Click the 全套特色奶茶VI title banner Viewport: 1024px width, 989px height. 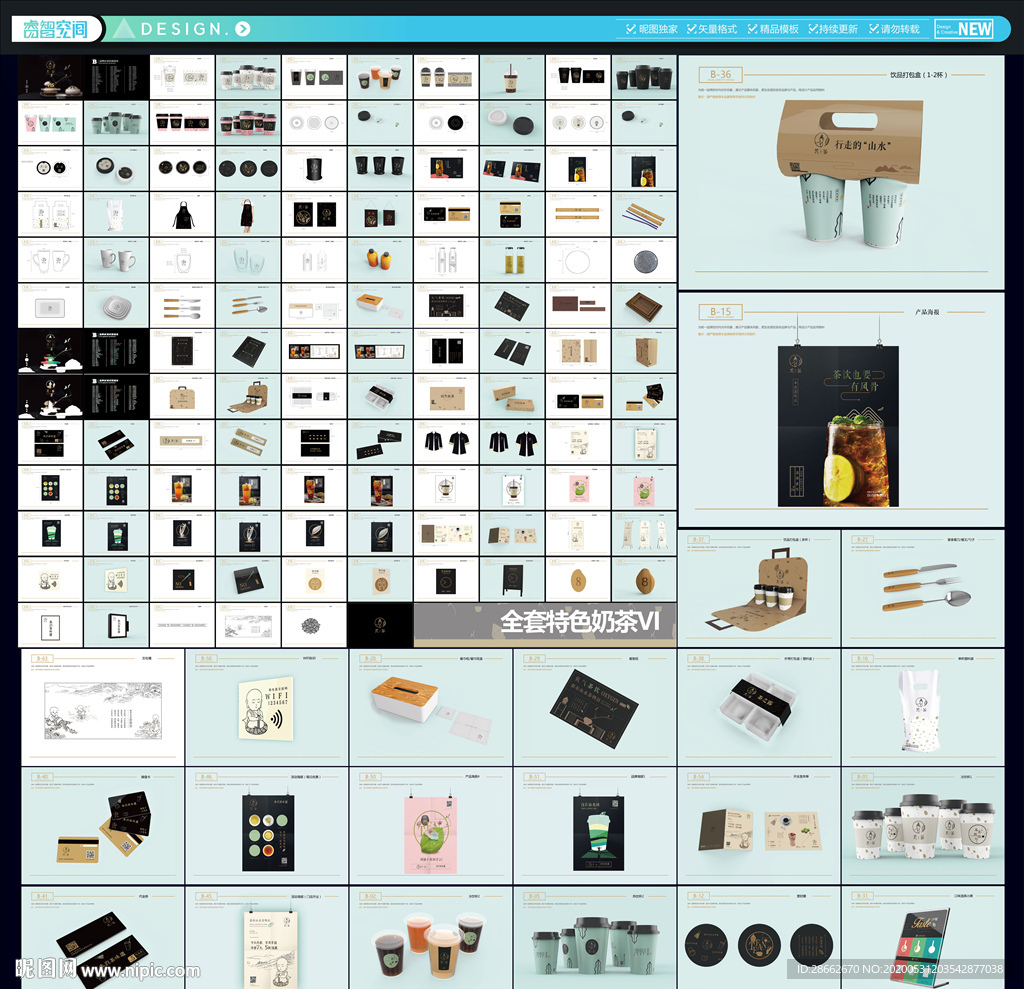[545, 624]
